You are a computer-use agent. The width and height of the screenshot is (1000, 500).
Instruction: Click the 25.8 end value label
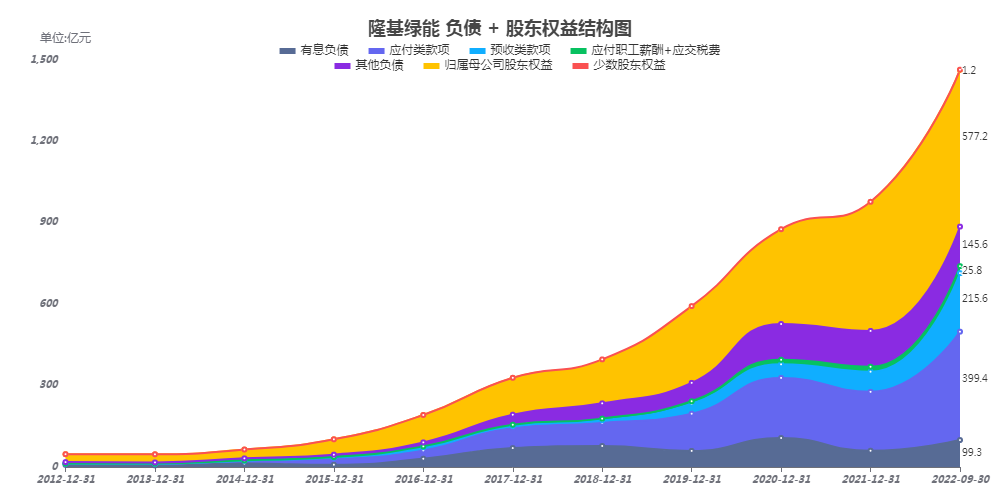click(973, 270)
